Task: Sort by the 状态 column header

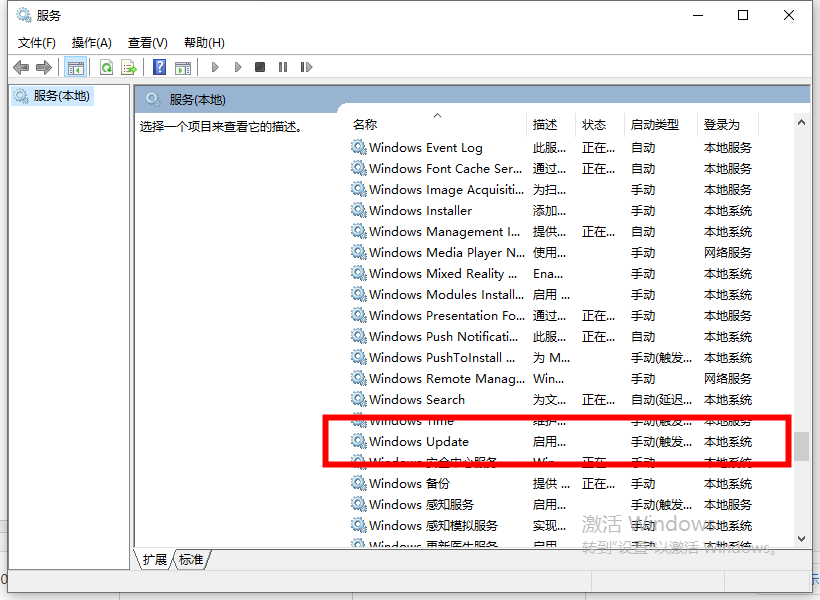Action: click(594, 125)
